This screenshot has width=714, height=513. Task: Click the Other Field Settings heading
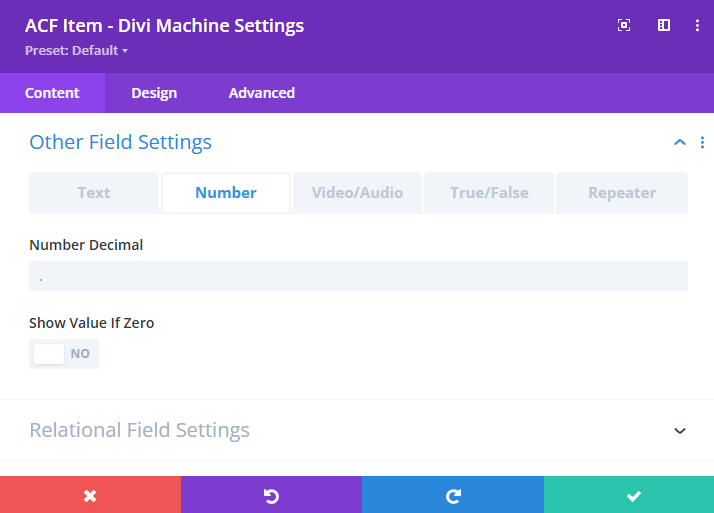(121, 142)
